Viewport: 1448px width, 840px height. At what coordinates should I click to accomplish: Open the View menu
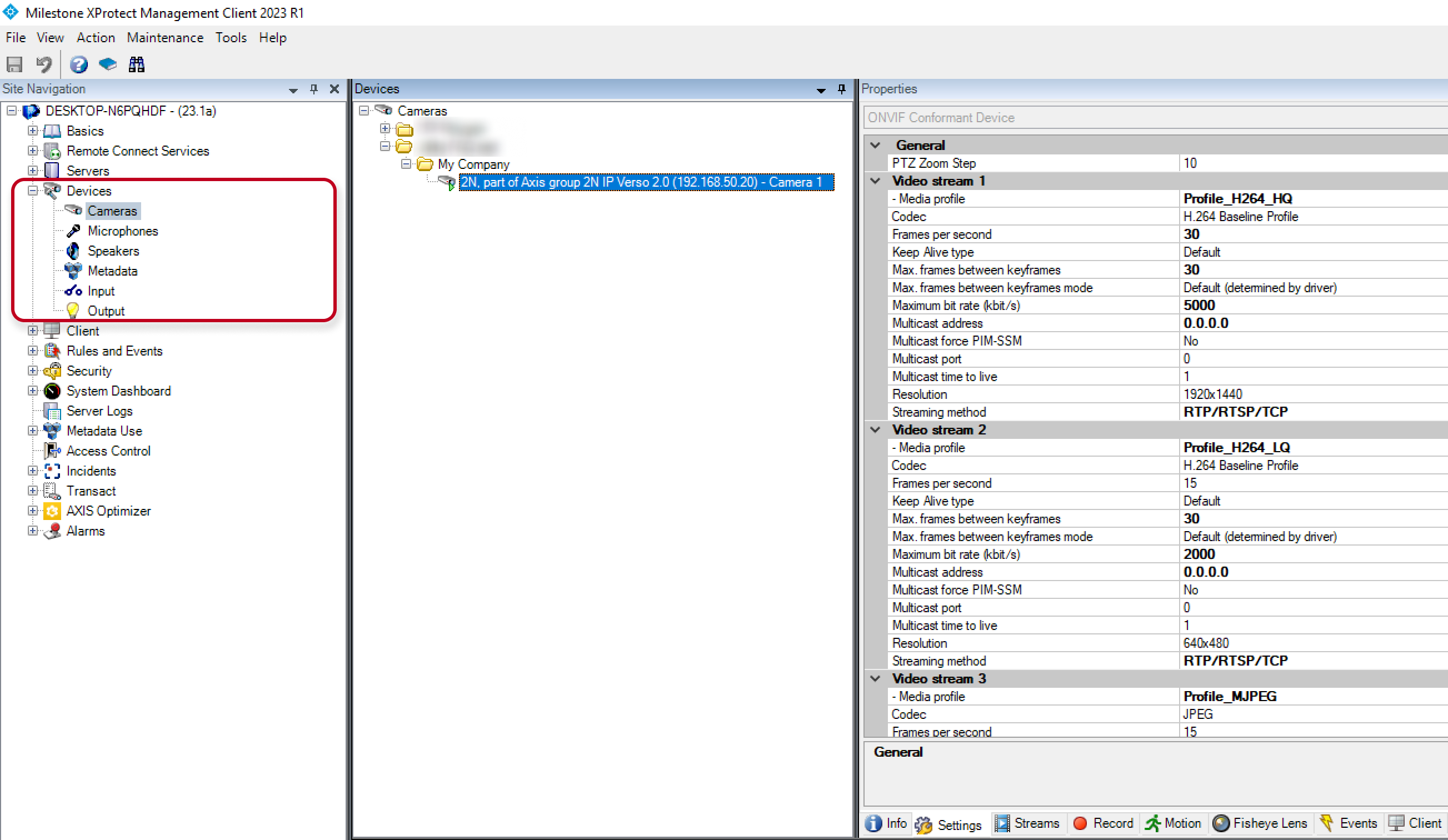pyautogui.click(x=50, y=38)
